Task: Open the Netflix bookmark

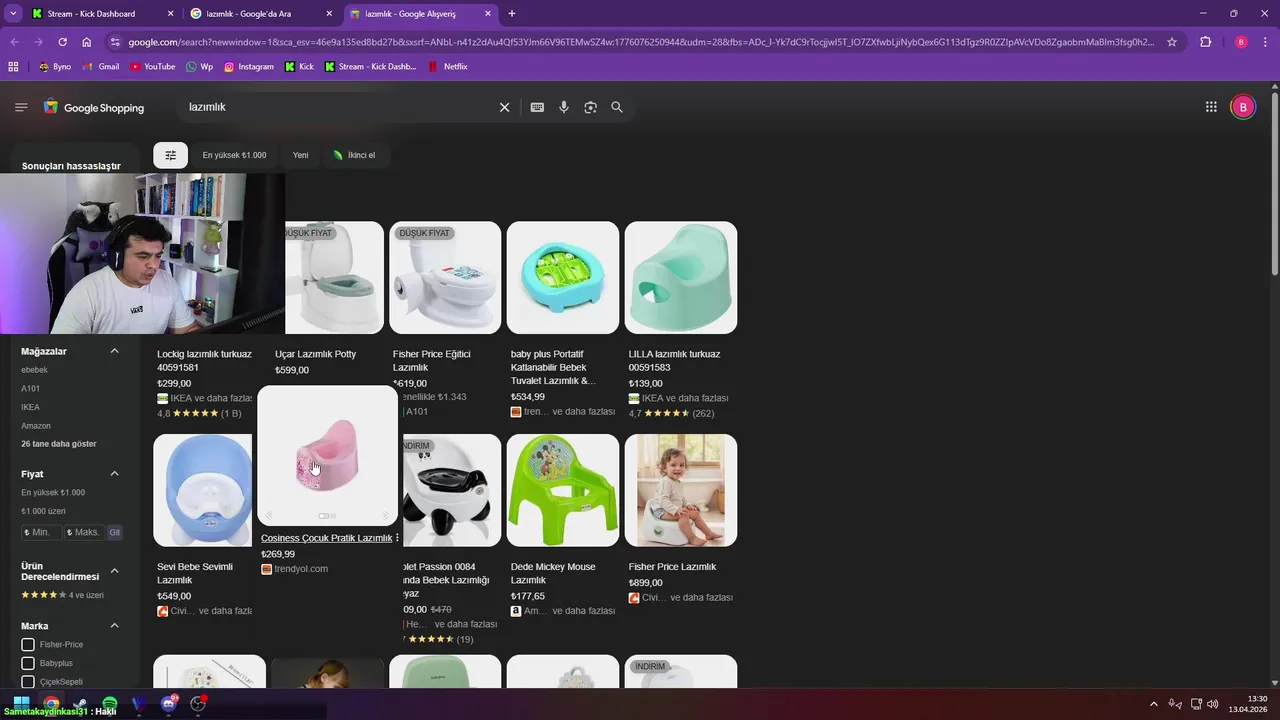Action: (448, 67)
